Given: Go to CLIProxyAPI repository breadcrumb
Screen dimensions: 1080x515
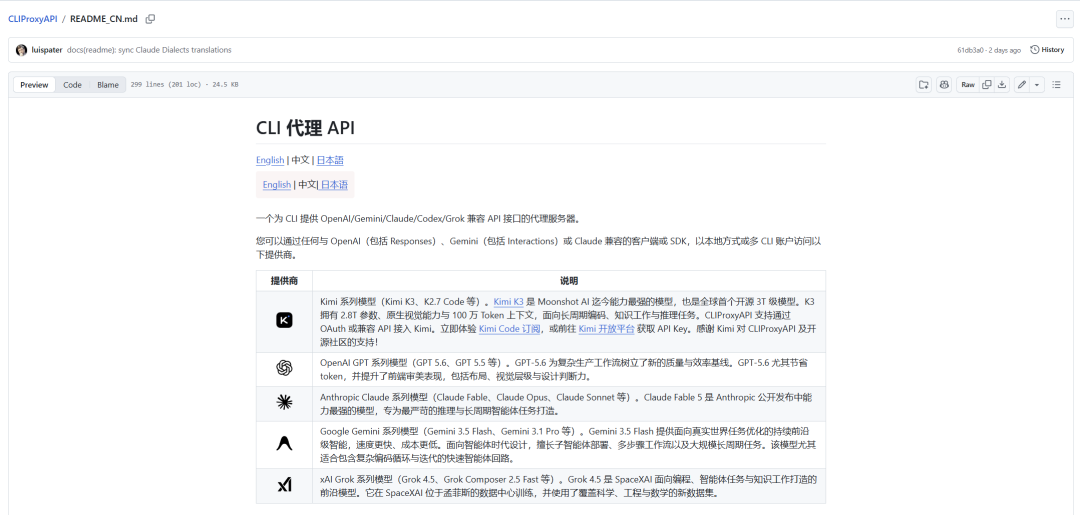Looking at the screenshot, I should click(x=32, y=19).
